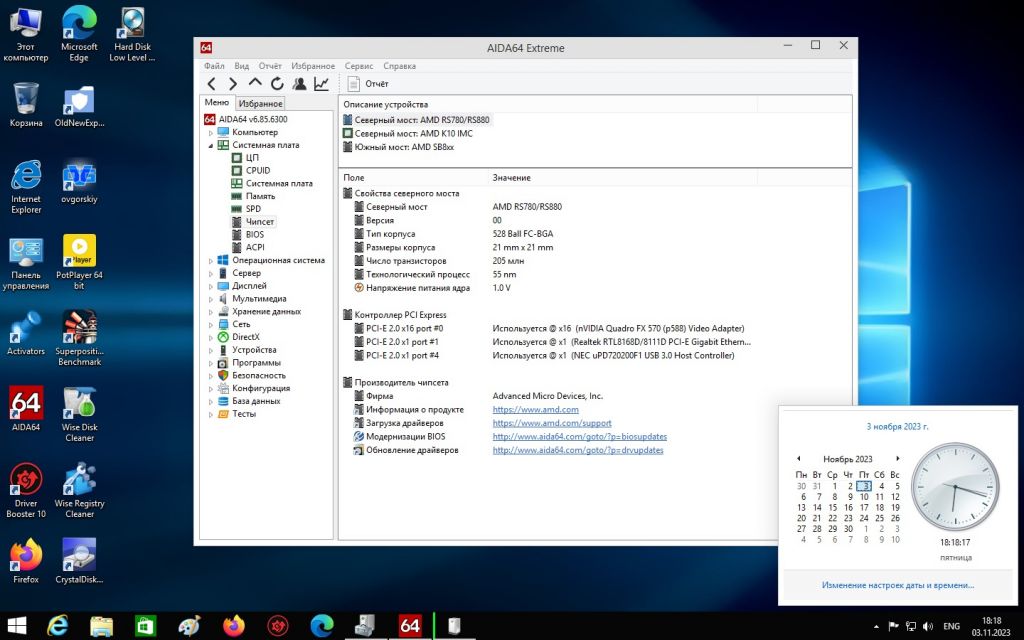This screenshot has height=640, width=1024.
Task: Collapse the Системная плата tree node
Action: pos(210,146)
